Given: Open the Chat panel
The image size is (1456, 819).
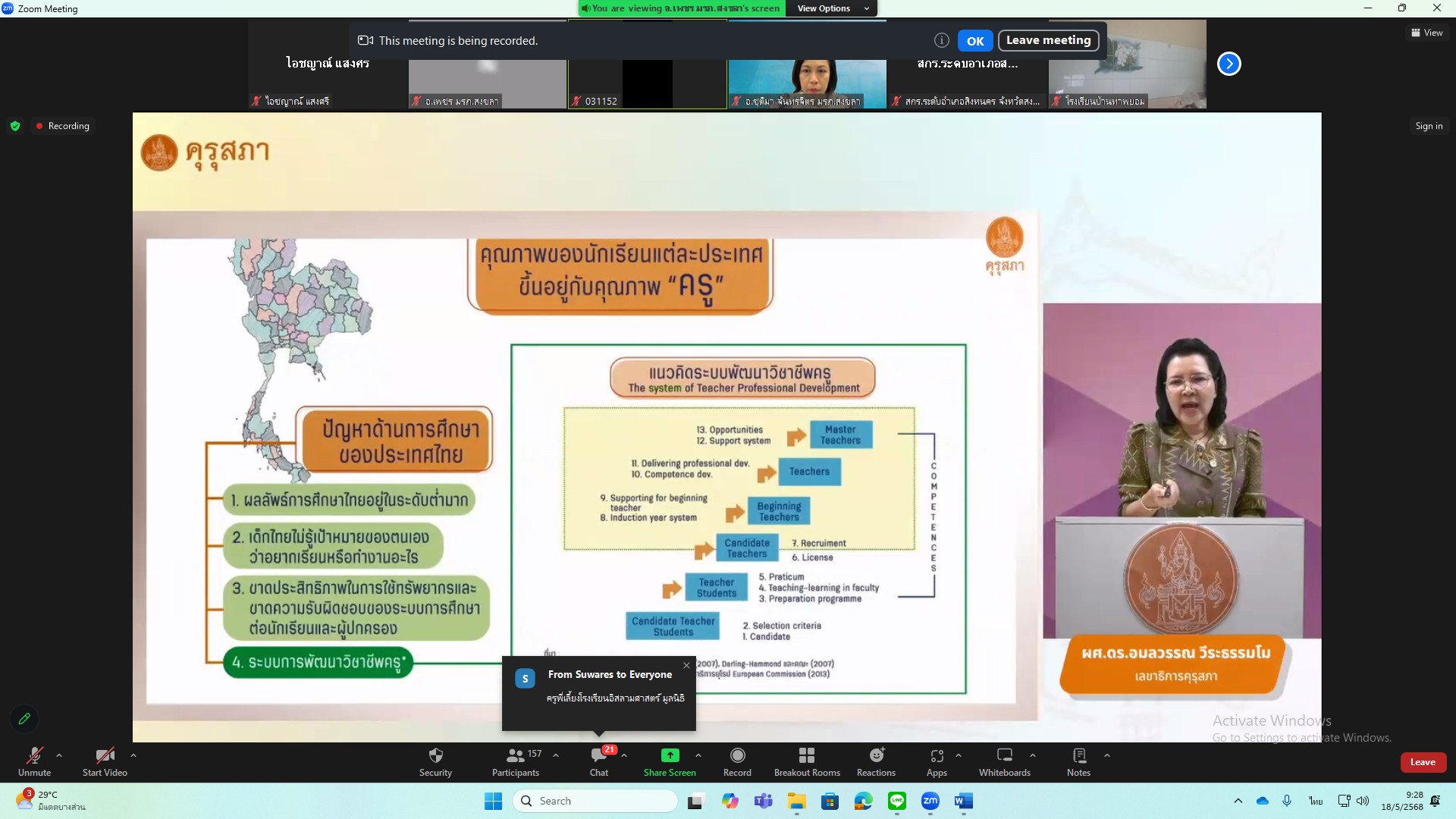Looking at the screenshot, I should (599, 761).
